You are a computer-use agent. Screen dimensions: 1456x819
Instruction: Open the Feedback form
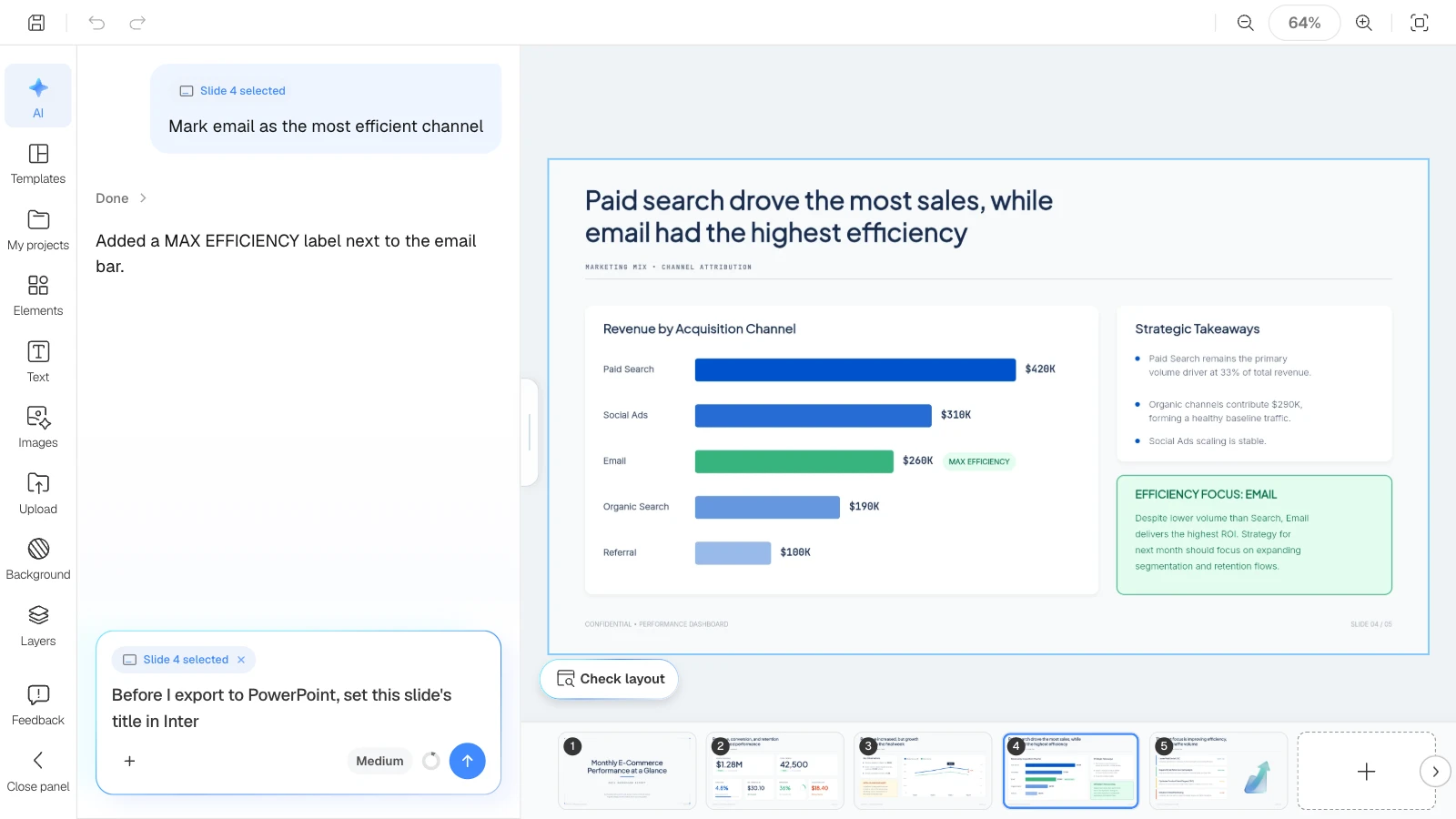click(38, 705)
